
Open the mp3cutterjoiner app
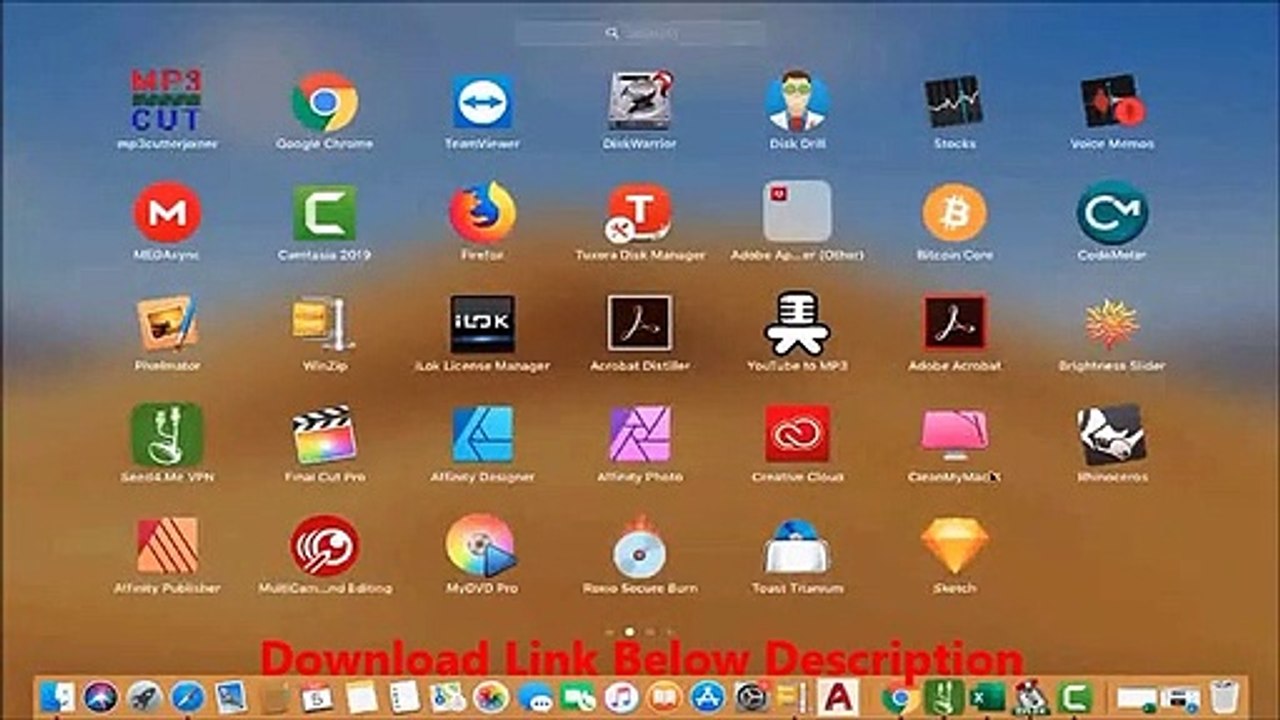coord(167,101)
